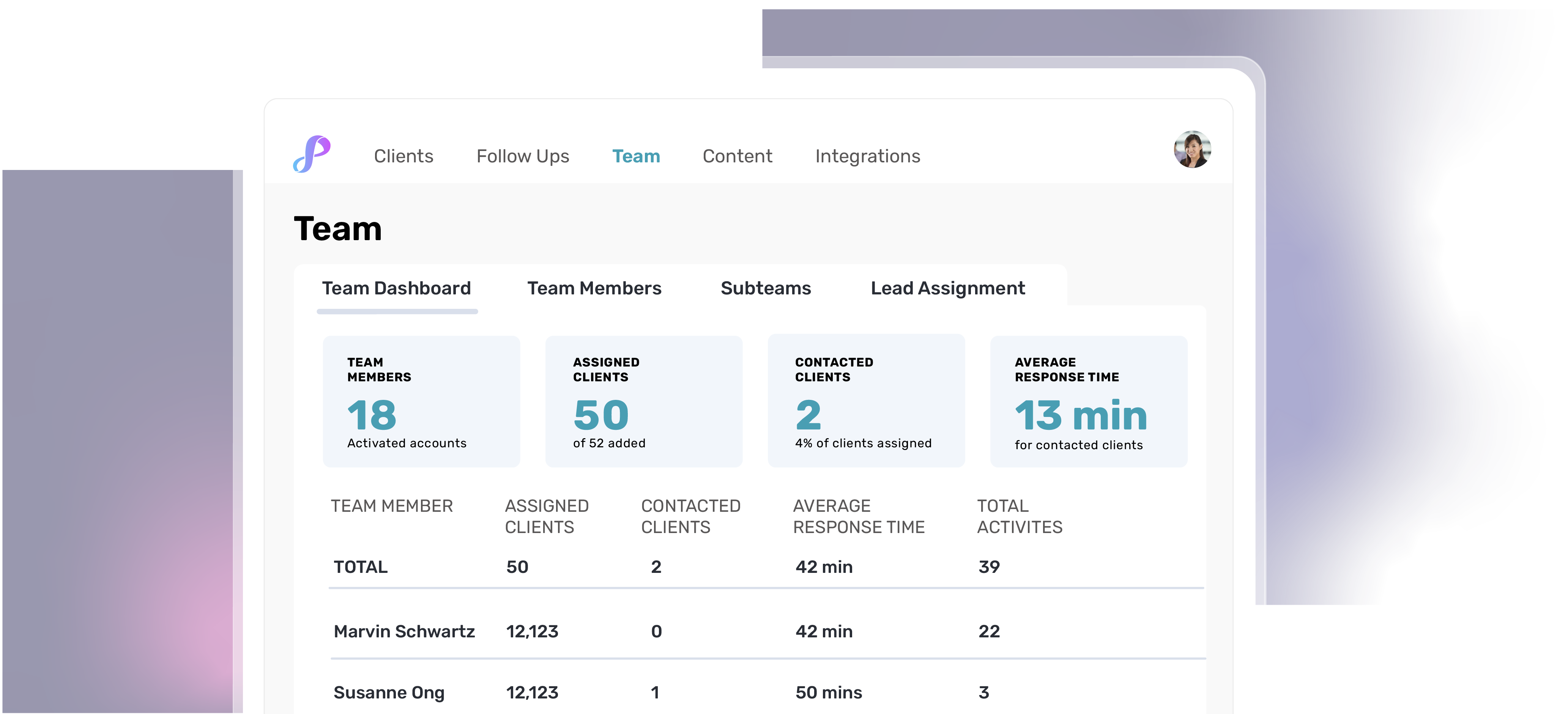Open the Lead Assignment tab
This screenshot has height=714, width=1568.
(x=947, y=288)
